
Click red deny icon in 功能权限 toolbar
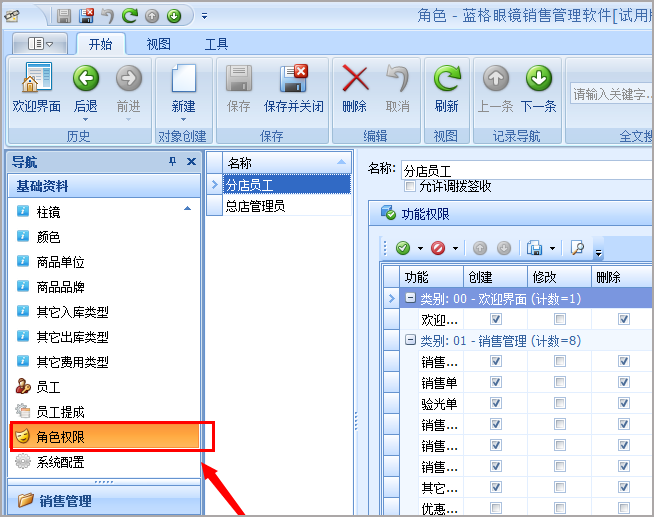438,248
